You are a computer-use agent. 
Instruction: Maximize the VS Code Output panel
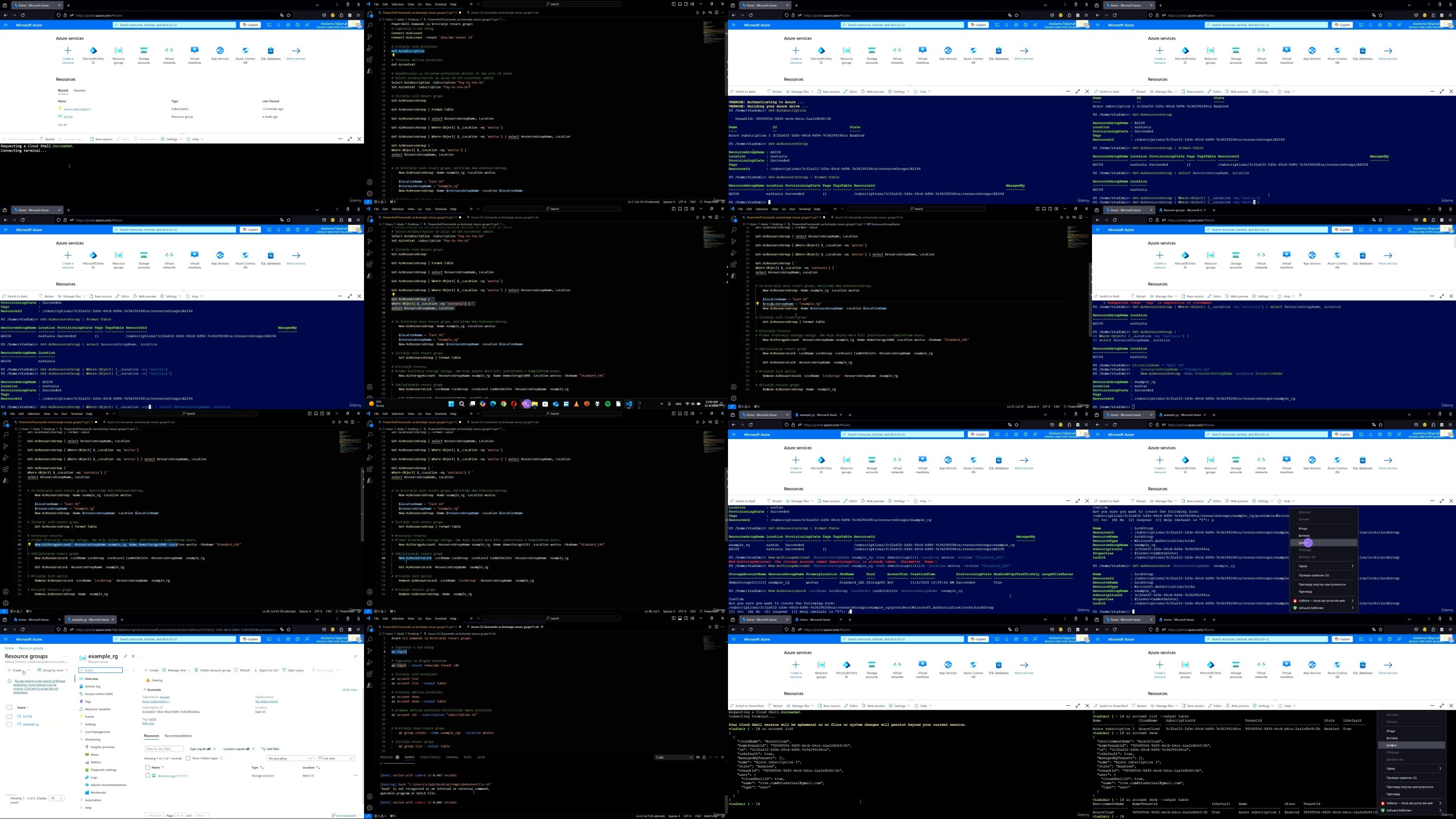click(716, 758)
